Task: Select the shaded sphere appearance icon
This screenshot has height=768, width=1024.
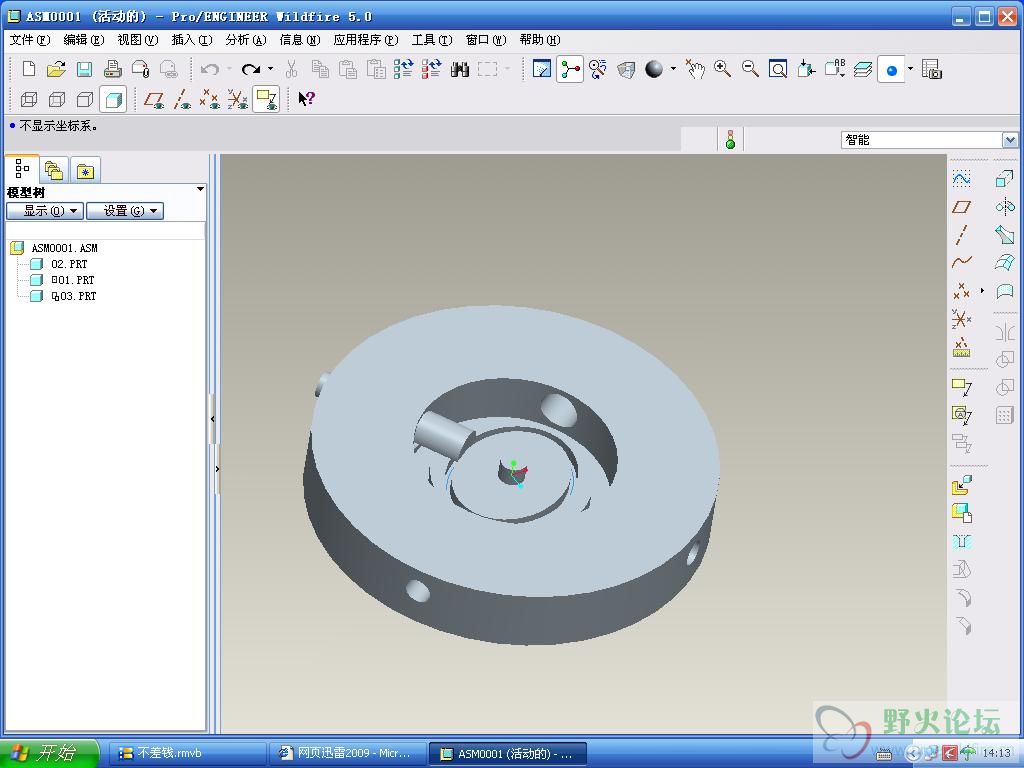Action: click(654, 69)
